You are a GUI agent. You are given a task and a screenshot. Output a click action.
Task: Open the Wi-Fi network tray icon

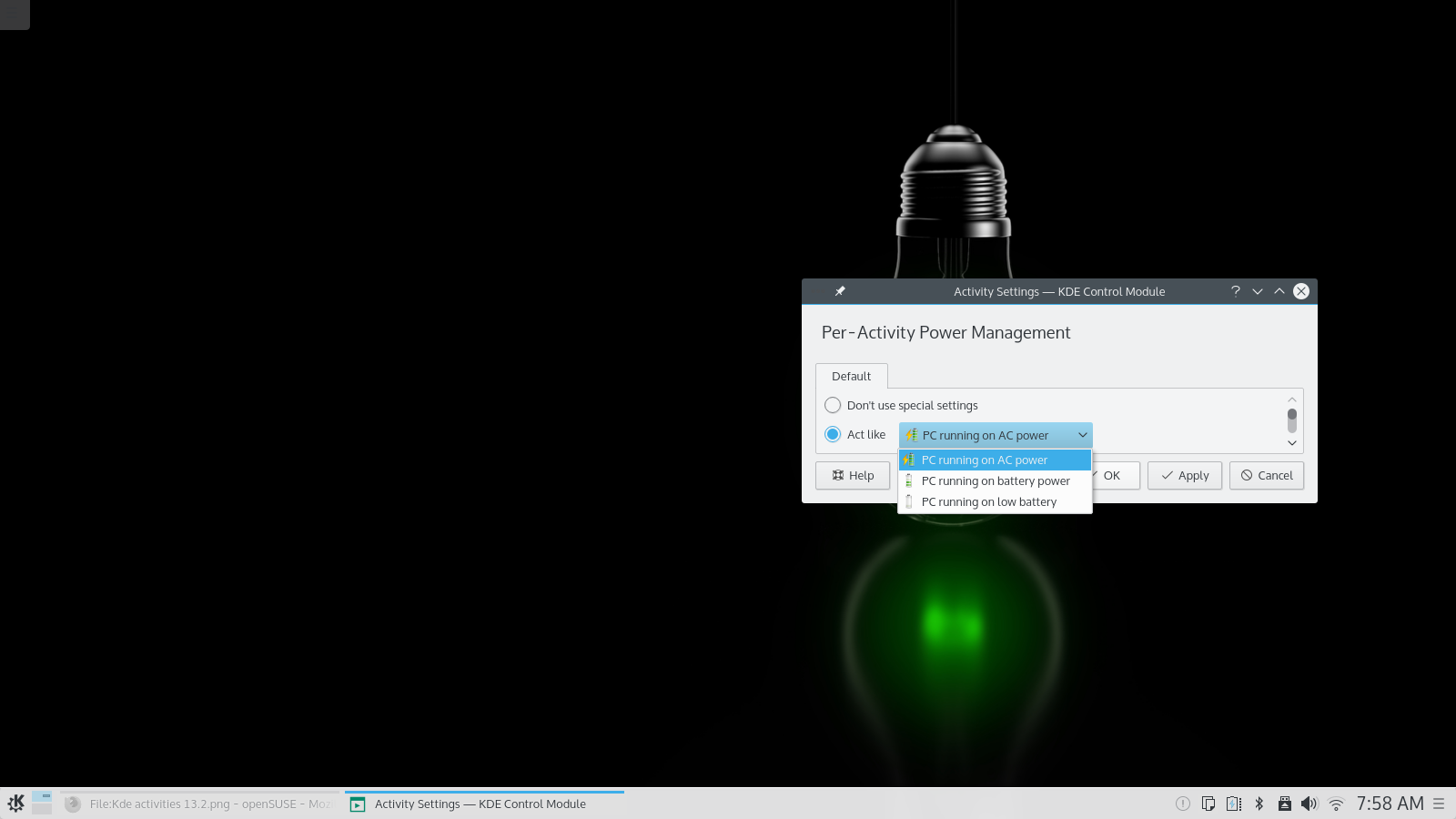tap(1336, 804)
